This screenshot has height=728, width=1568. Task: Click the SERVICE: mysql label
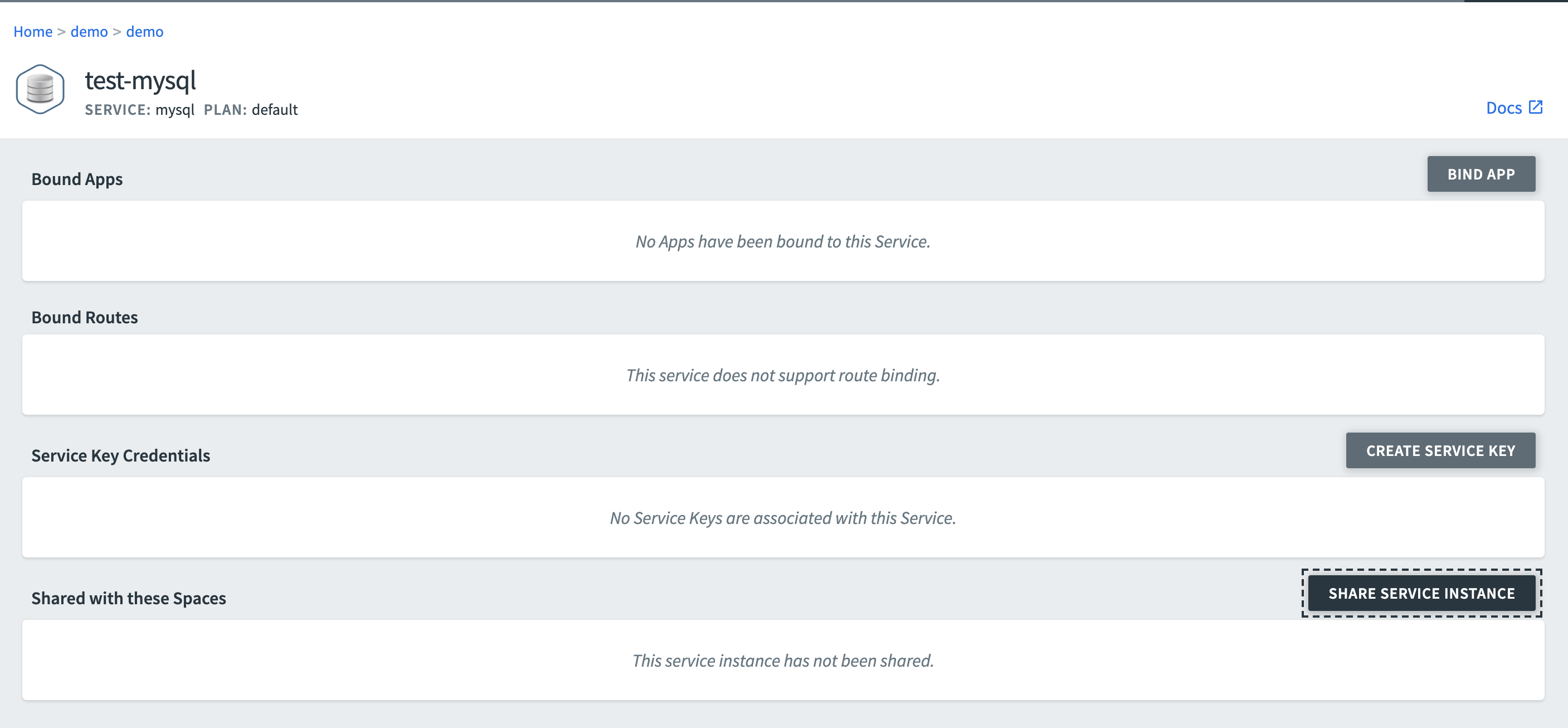(139, 110)
